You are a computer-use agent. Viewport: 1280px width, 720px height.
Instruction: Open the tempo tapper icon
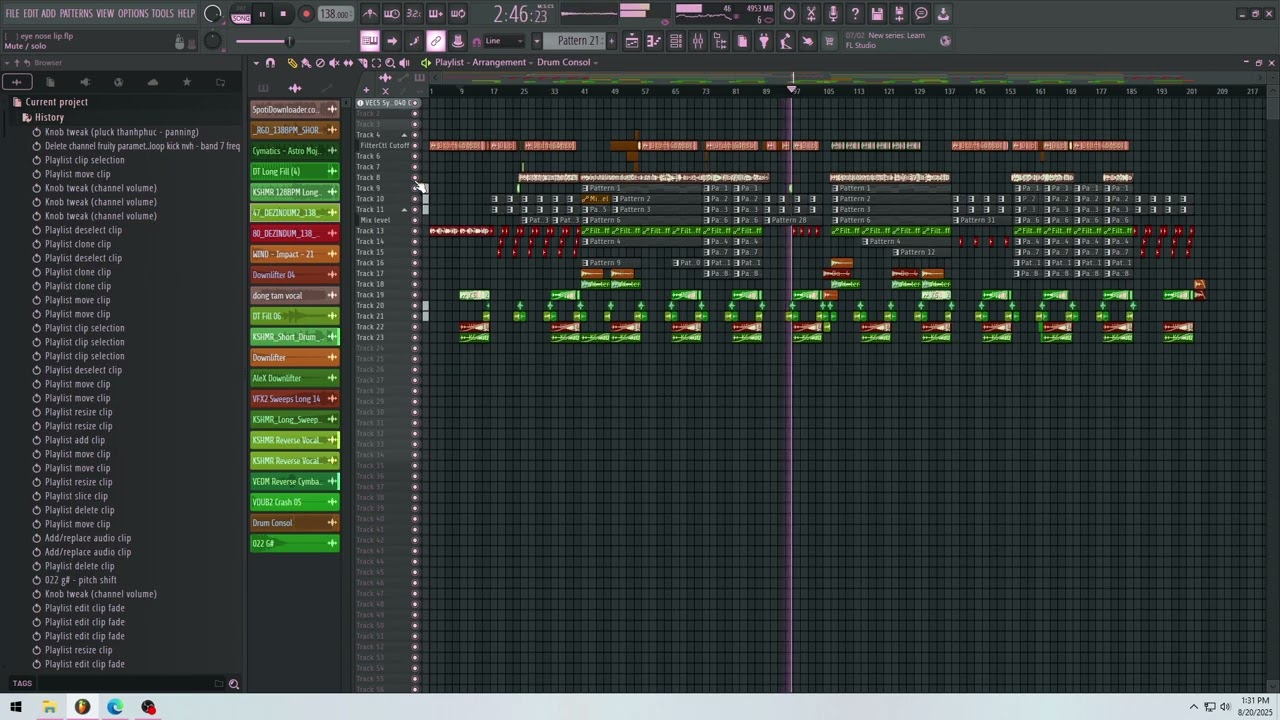785,41
